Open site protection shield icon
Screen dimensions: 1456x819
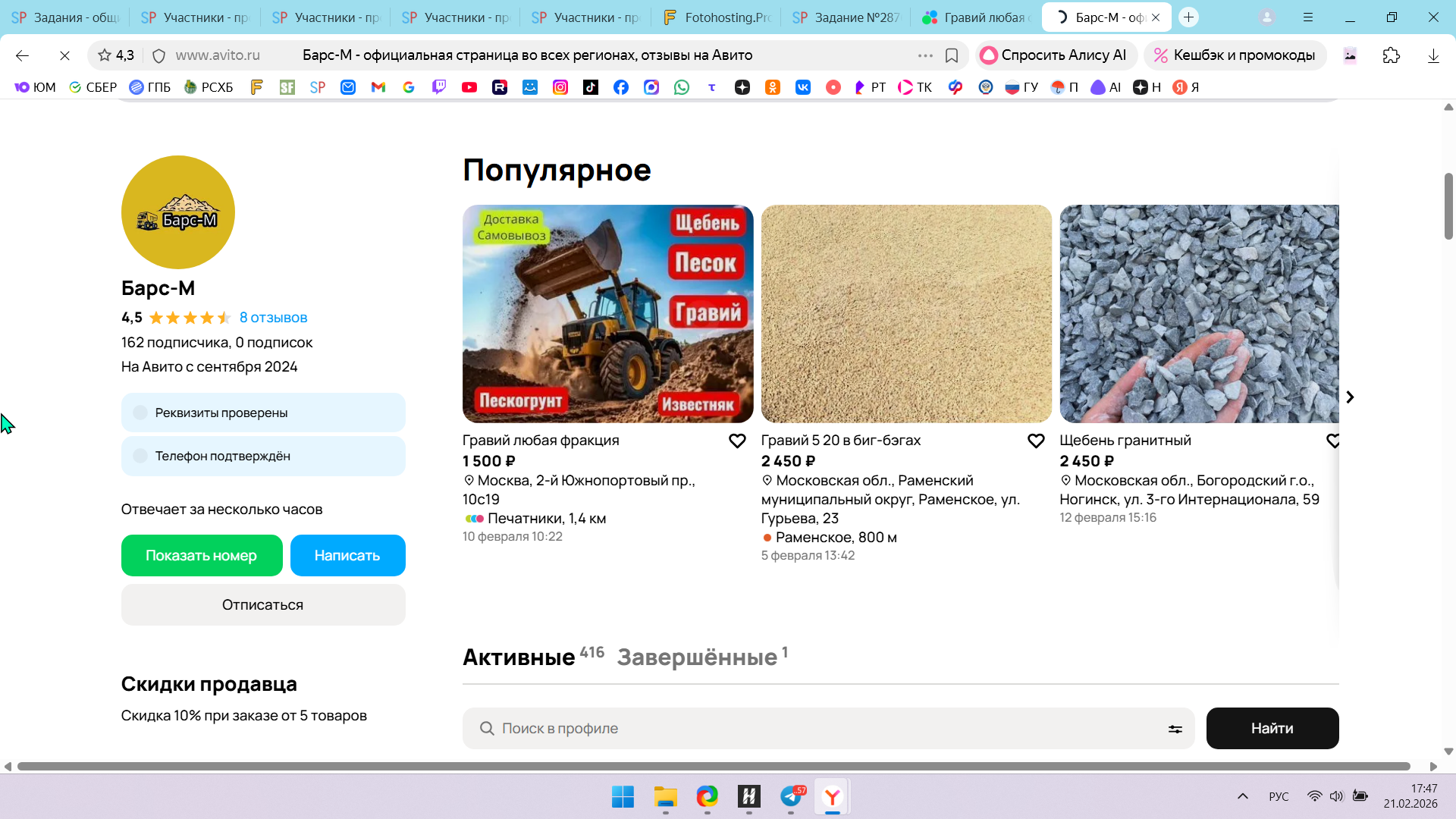(x=158, y=55)
